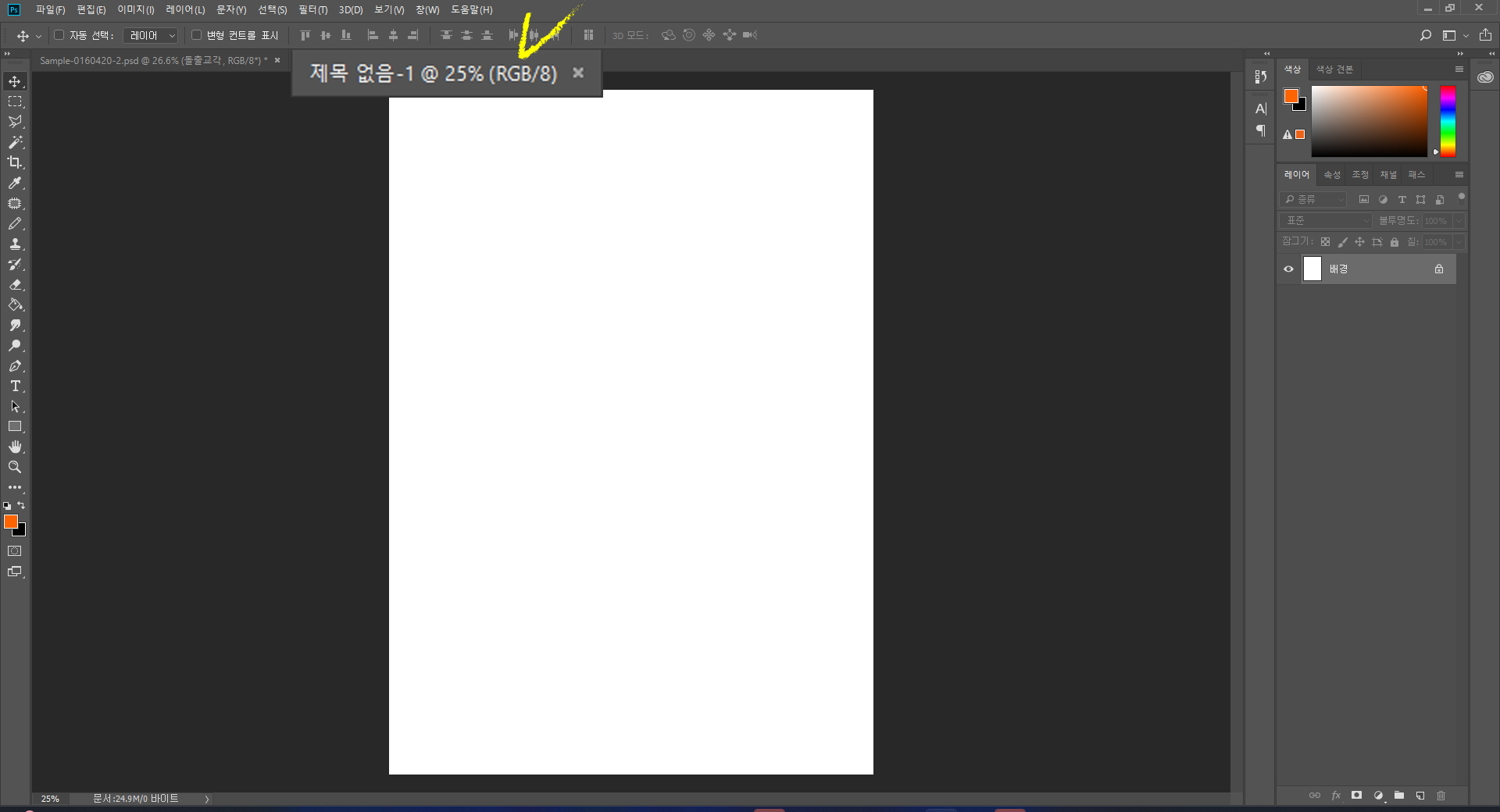Screen dimensions: 1500x812
Task: Adjust the hue spectrum slider
Action: pyautogui.click(x=1448, y=121)
